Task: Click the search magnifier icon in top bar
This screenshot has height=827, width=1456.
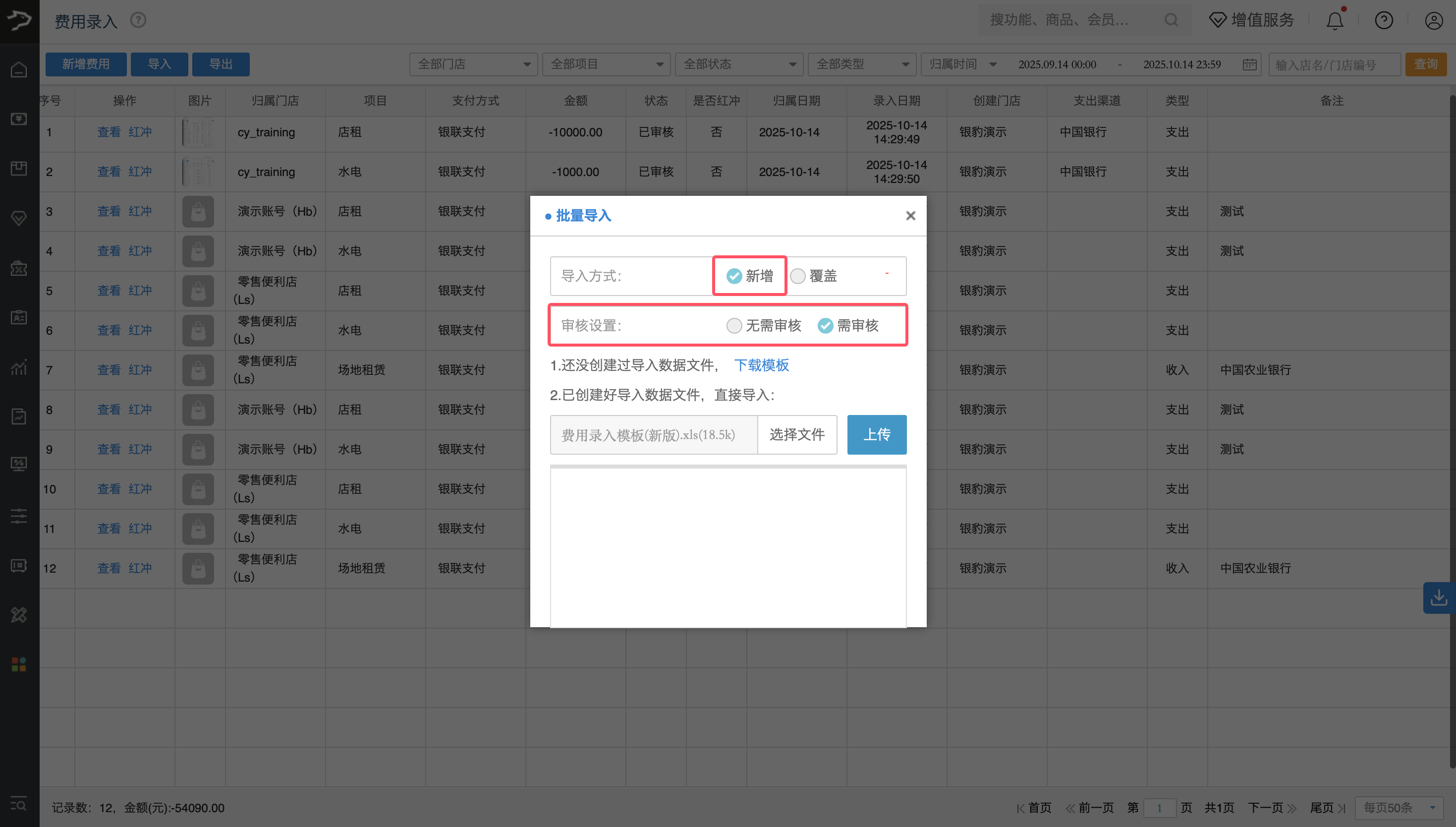Action: pyautogui.click(x=1171, y=20)
